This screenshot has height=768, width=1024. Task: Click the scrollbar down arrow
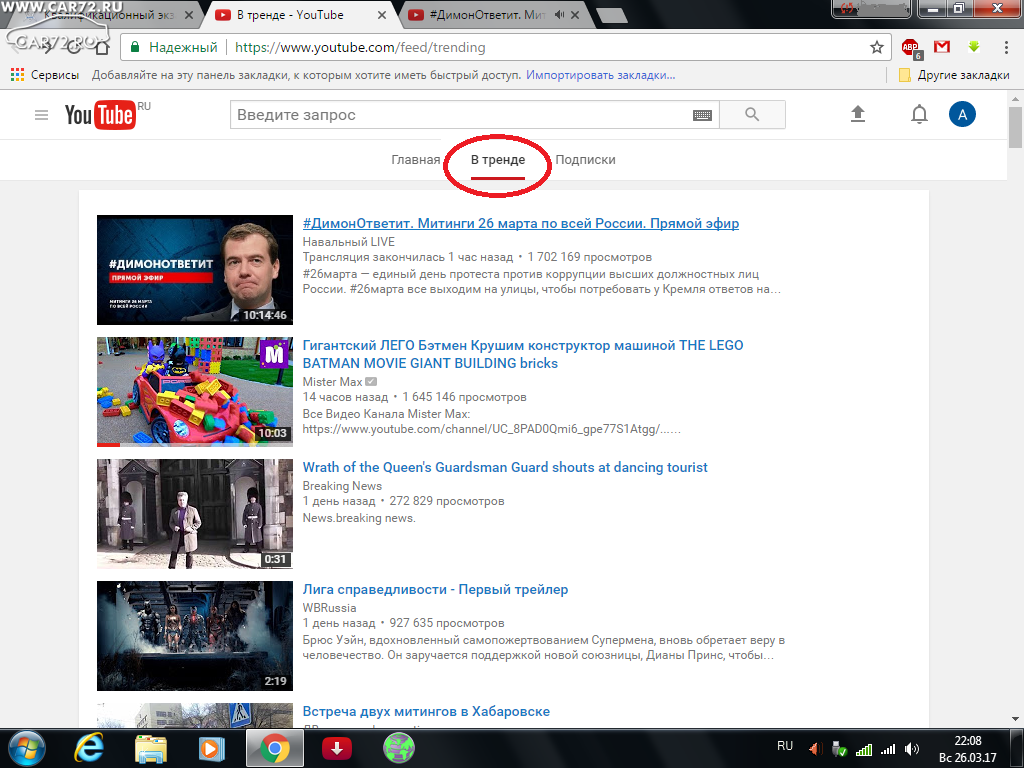click(1015, 719)
